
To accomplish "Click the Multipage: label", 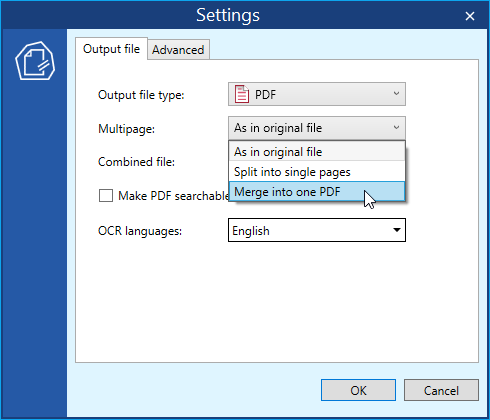I will (127, 129).
